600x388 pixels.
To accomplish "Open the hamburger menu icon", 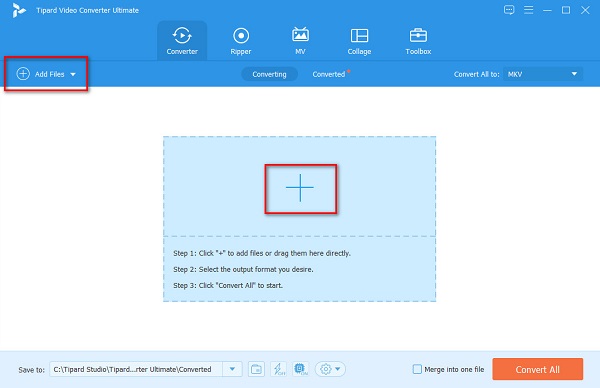I will (528, 10).
